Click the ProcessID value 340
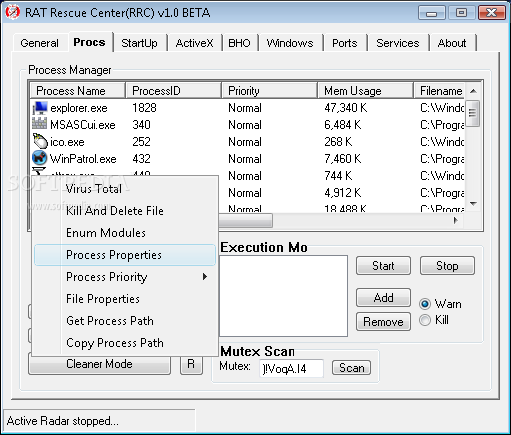This screenshot has width=511, height=435. click(x=141, y=125)
